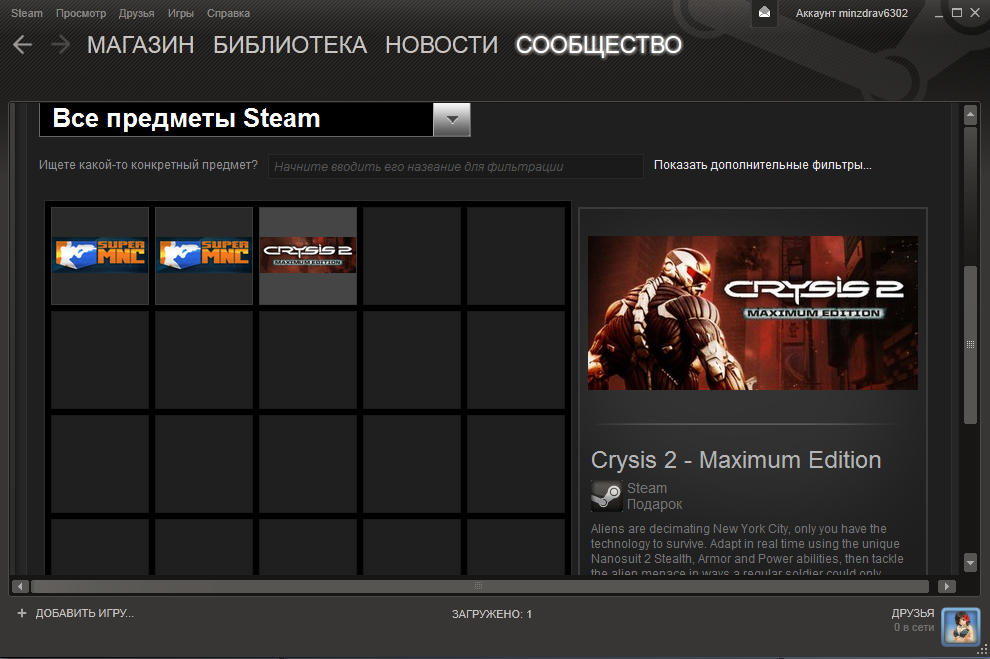Click the plus icon to add game

[x=21, y=613]
